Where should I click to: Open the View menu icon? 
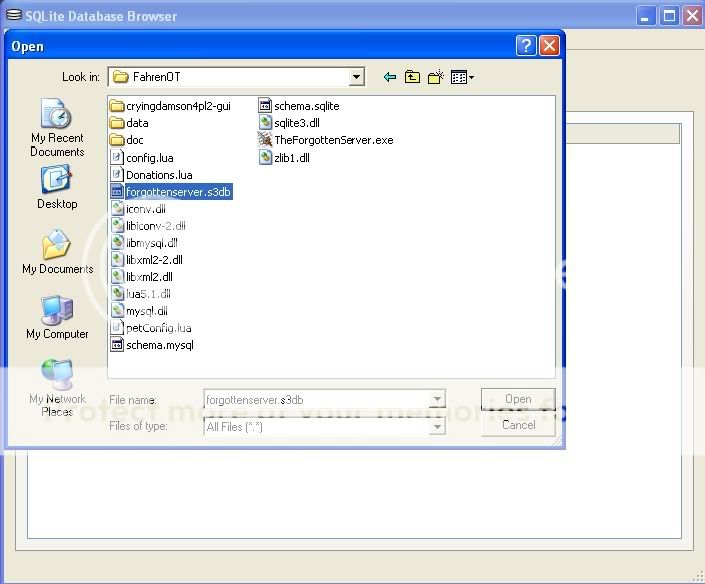tap(462, 77)
